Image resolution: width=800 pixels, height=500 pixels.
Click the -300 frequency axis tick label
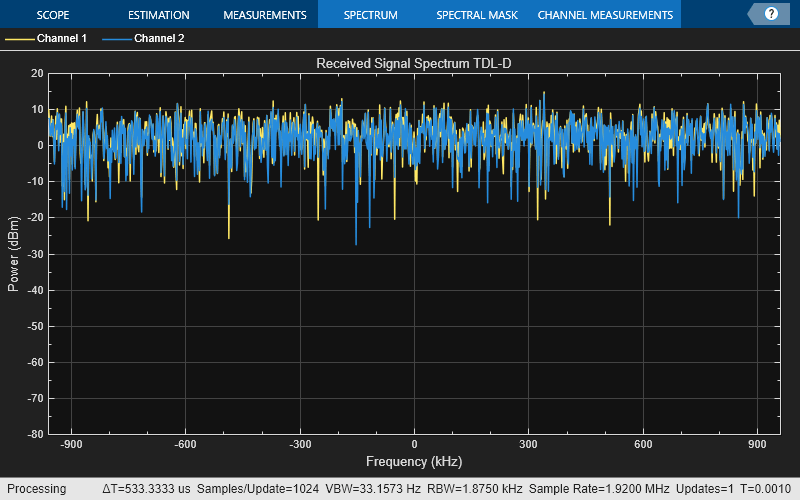[300, 444]
